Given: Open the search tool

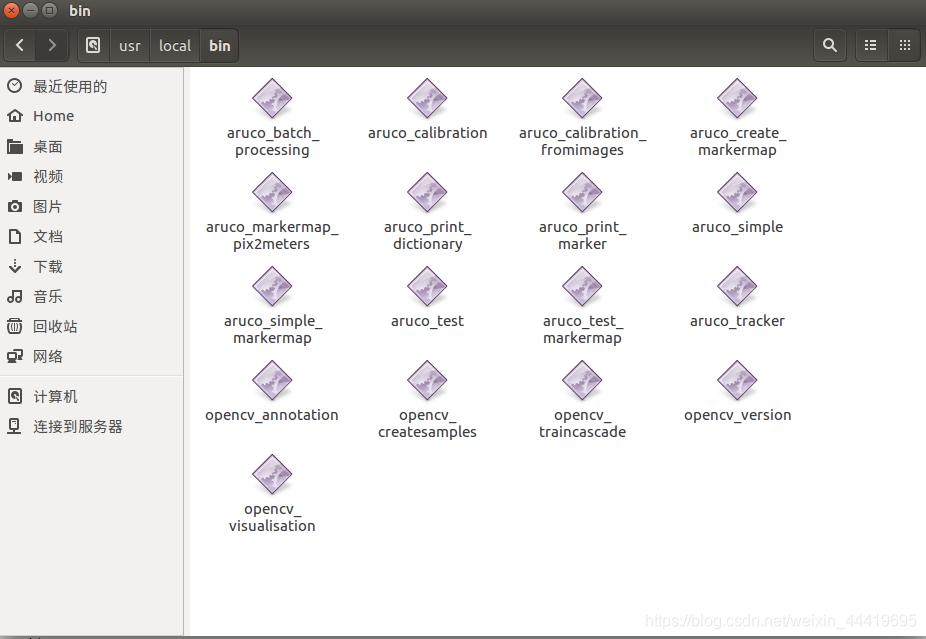Looking at the screenshot, I should (830, 45).
